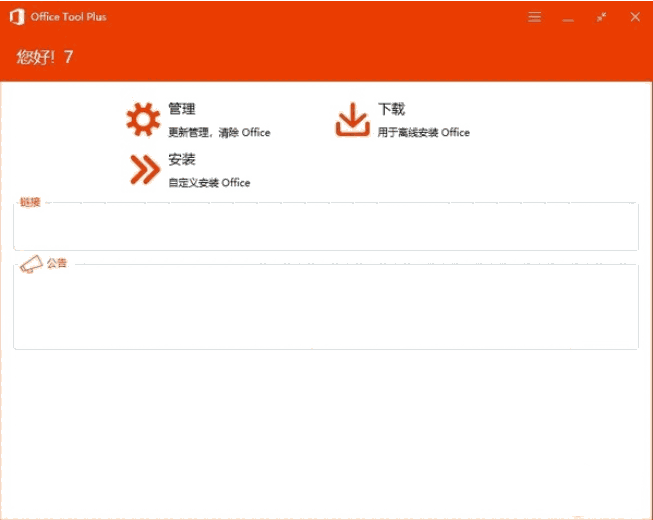
Task: Click the orange gear 管理 icon
Action: [143, 119]
